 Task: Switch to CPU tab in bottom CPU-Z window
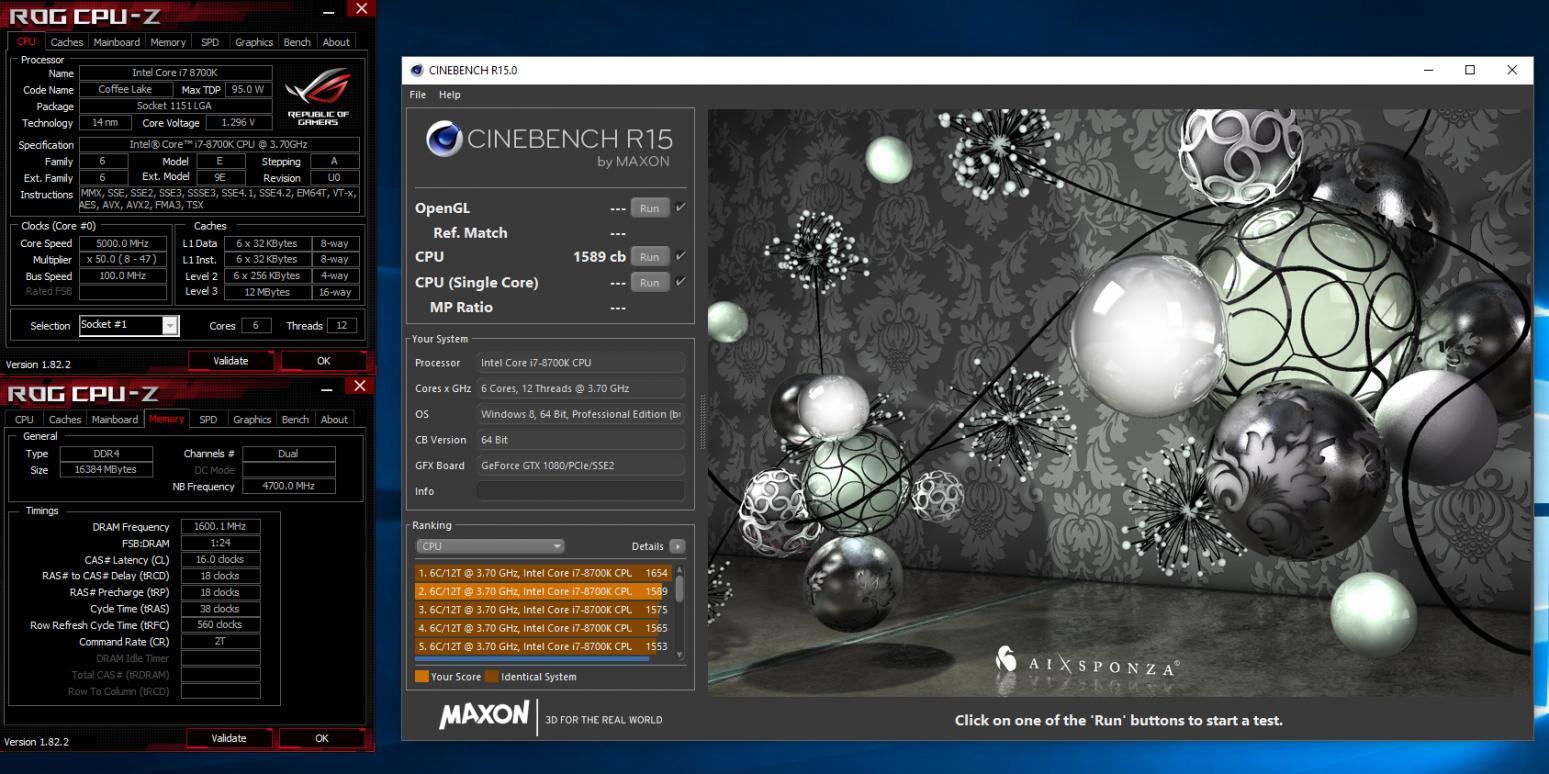click(24, 419)
